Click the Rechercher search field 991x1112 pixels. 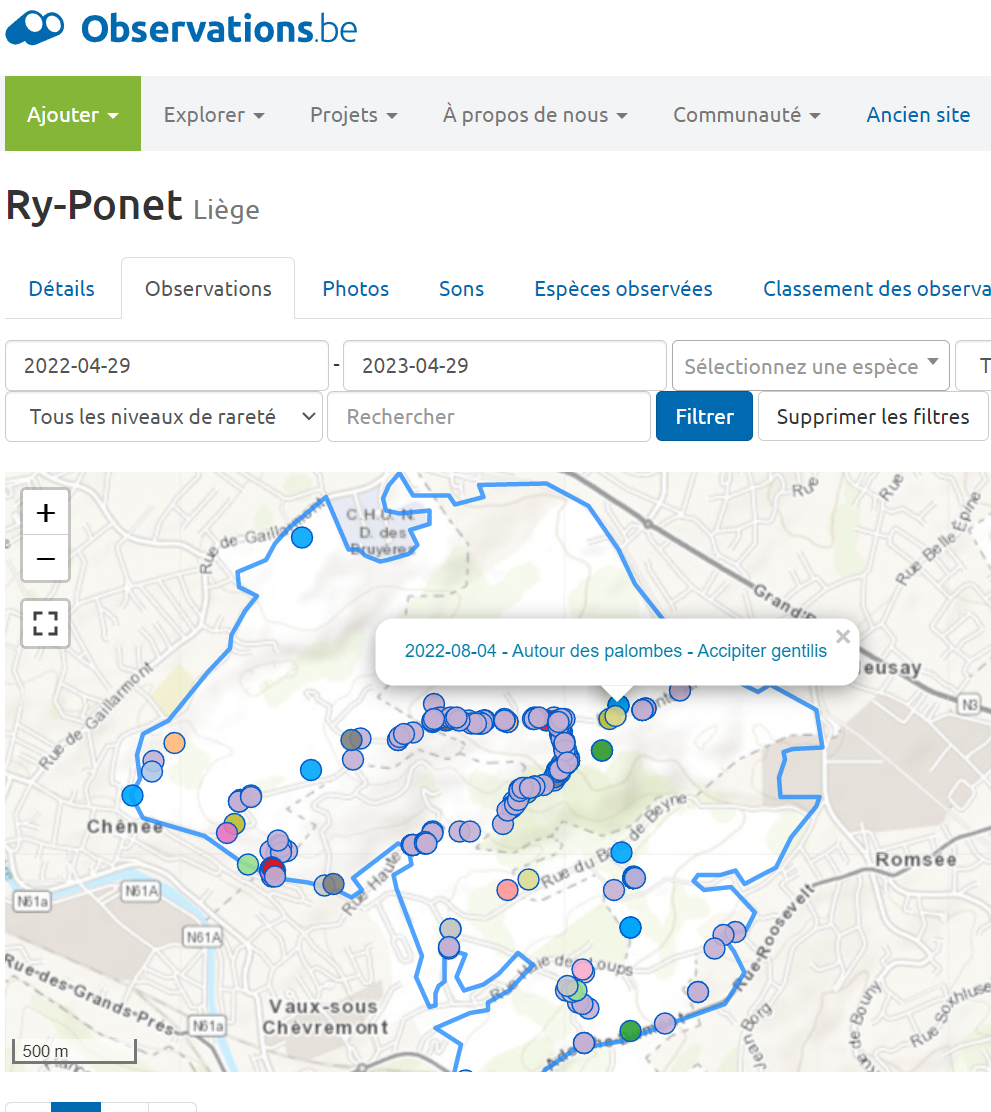488,417
